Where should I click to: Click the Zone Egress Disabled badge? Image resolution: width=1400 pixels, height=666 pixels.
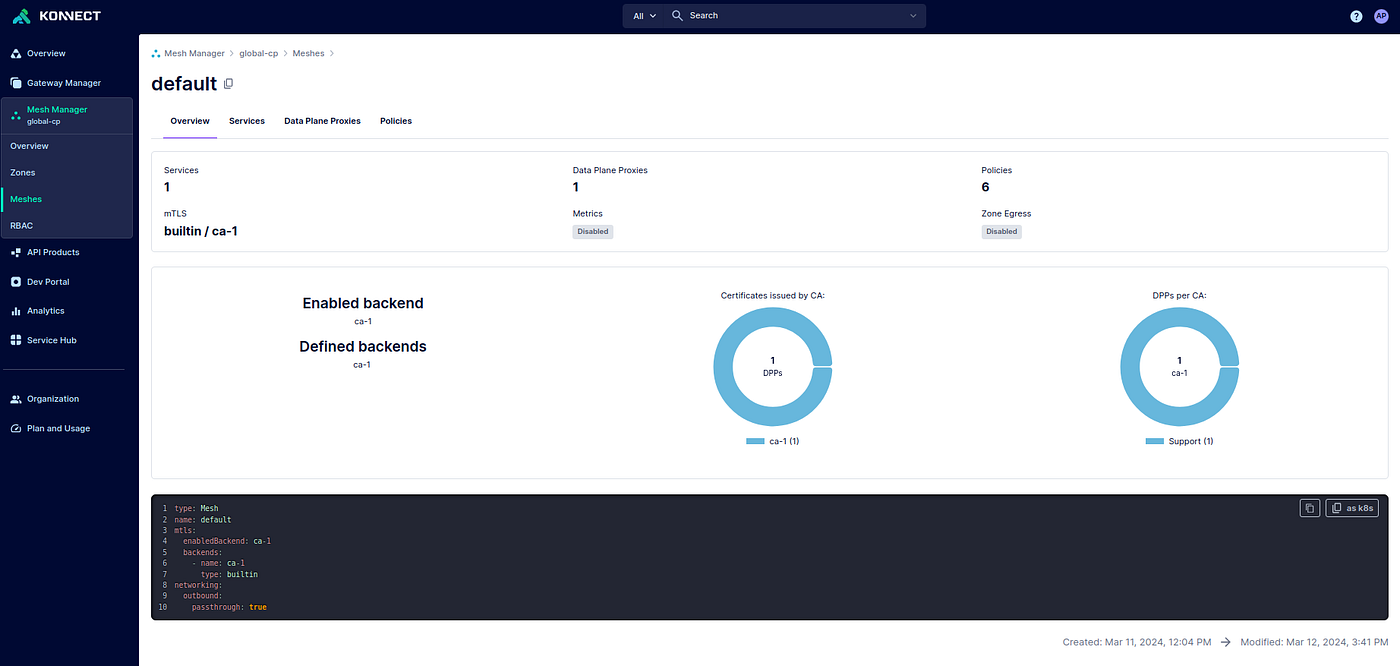(x=1001, y=231)
